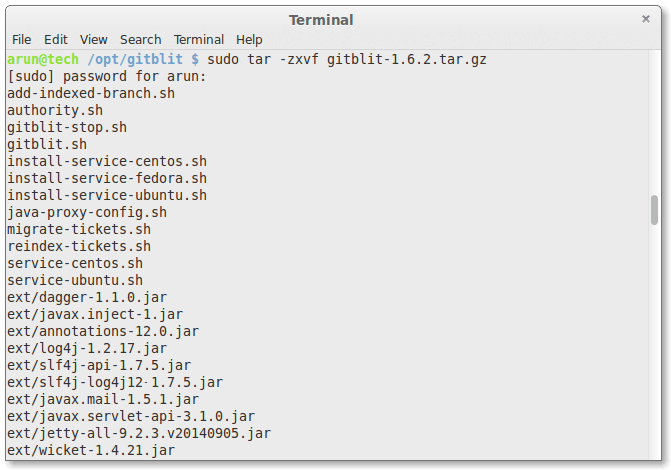This screenshot has width=671, height=470.
Task: Open the Terminal menu
Action: click(199, 39)
